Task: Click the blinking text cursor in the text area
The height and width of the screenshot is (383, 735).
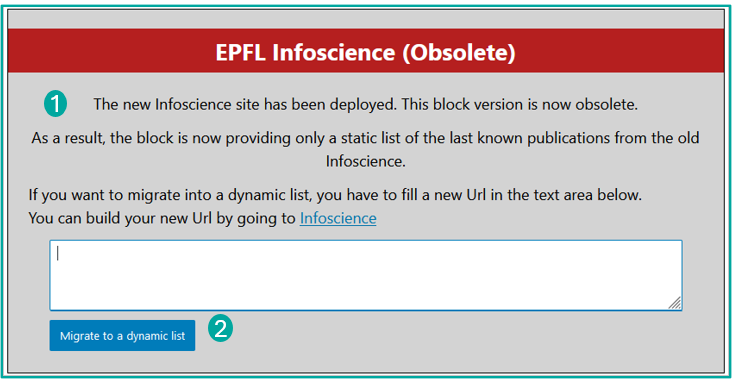Action: click(58, 254)
